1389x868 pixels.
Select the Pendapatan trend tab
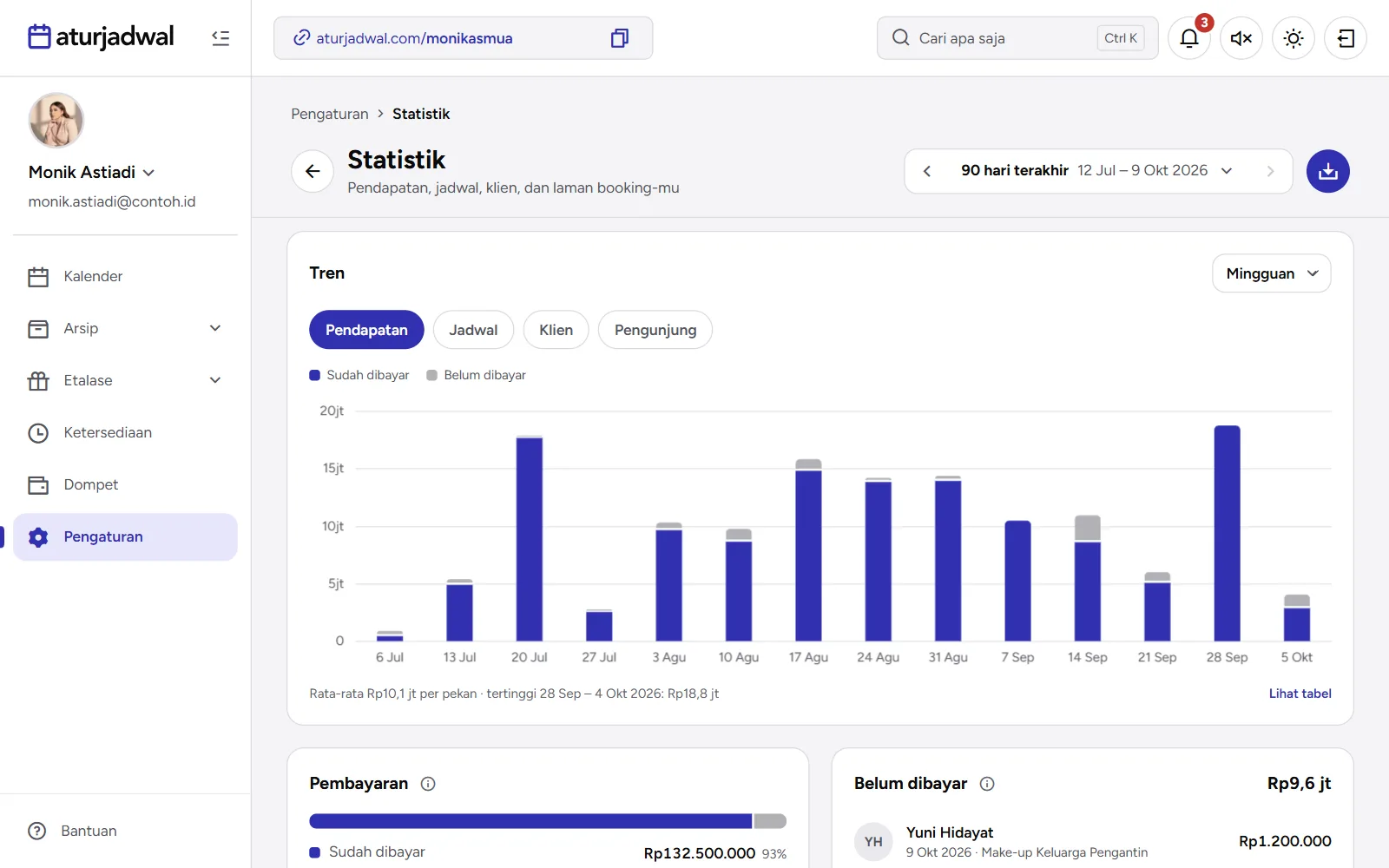(x=366, y=330)
